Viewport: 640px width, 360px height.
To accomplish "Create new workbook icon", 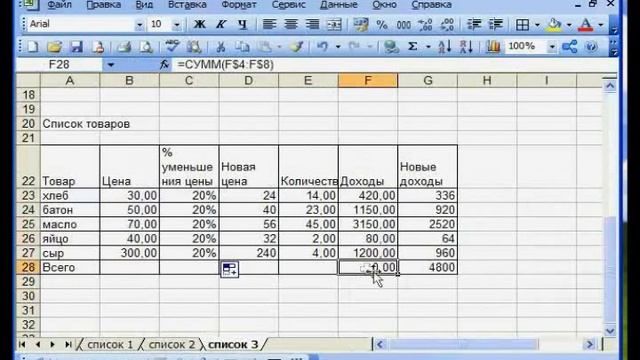I will pos(32,47).
